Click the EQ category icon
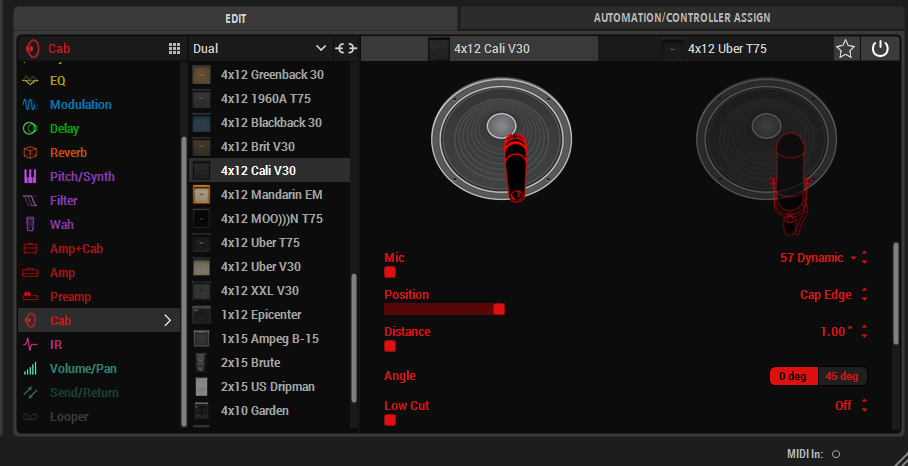 (30, 81)
